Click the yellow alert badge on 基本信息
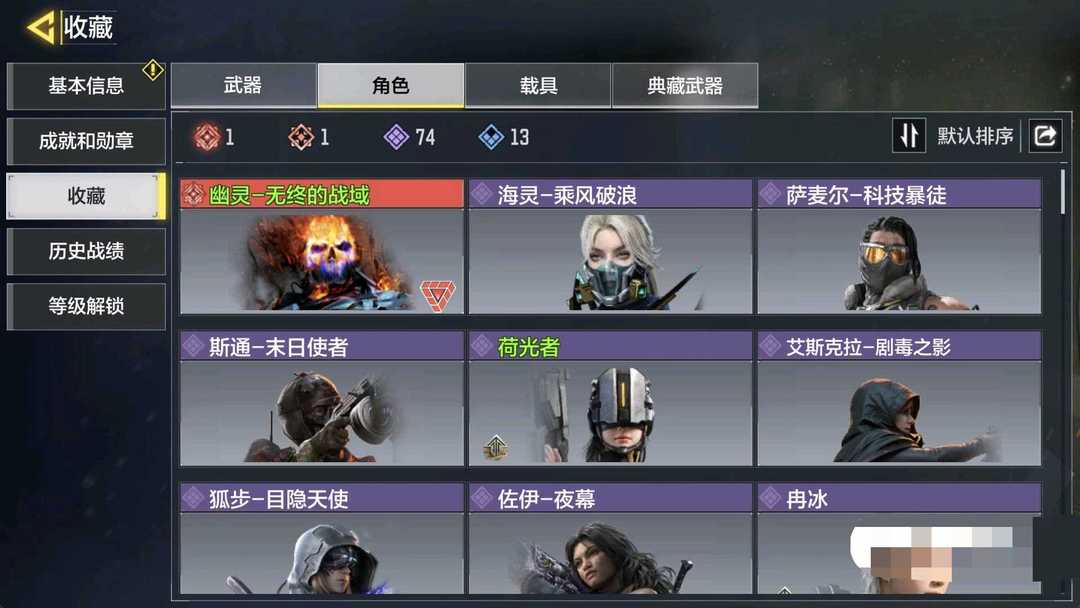This screenshot has width=1080, height=608. 152,70
